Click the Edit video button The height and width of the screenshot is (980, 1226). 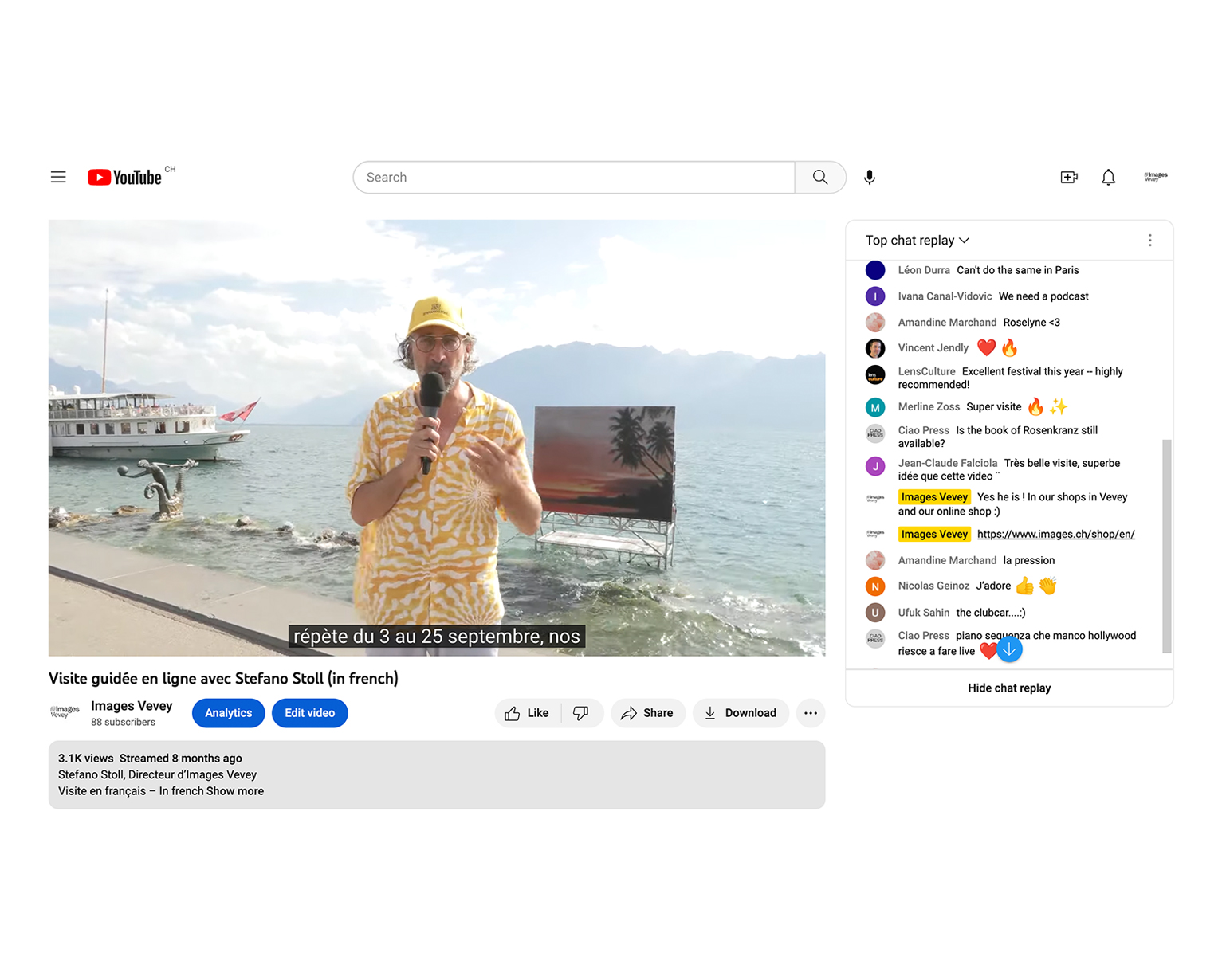click(309, 713)
